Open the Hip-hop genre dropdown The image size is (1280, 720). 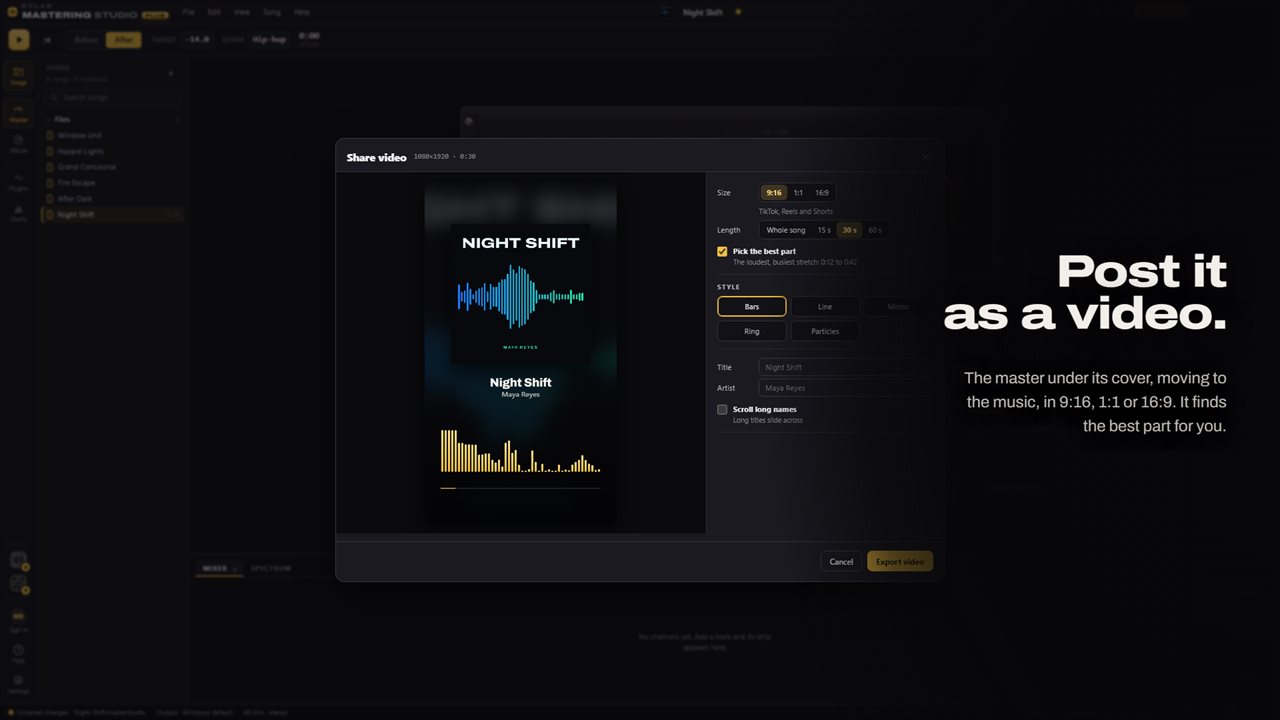[268, 40]
